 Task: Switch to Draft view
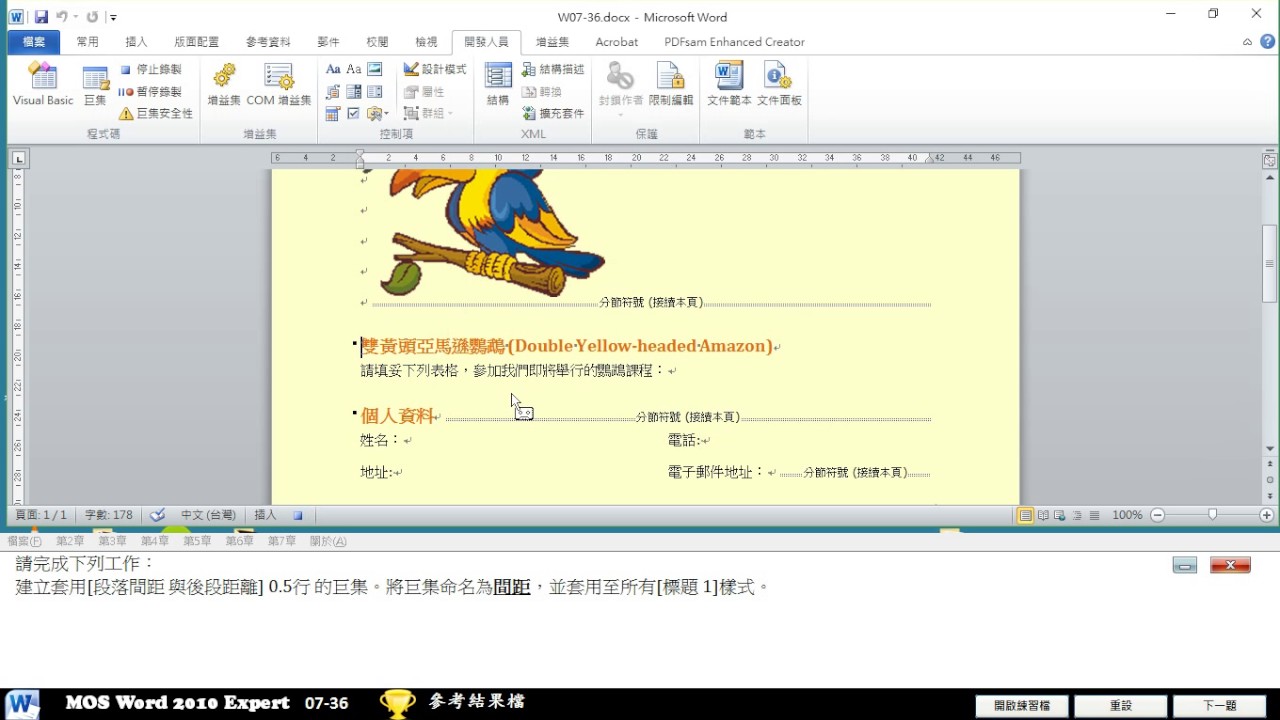[1094, 515]
